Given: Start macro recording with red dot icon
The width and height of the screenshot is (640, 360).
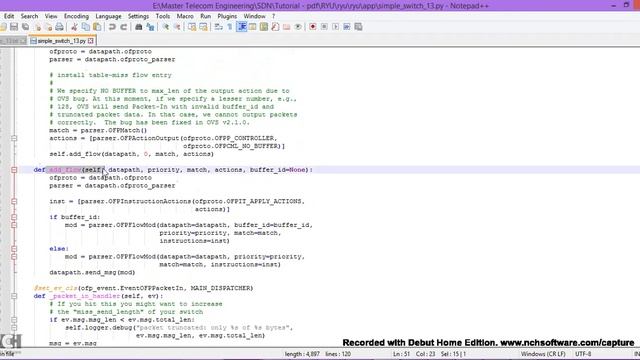Looking at the screenshot, I should 313,27.
